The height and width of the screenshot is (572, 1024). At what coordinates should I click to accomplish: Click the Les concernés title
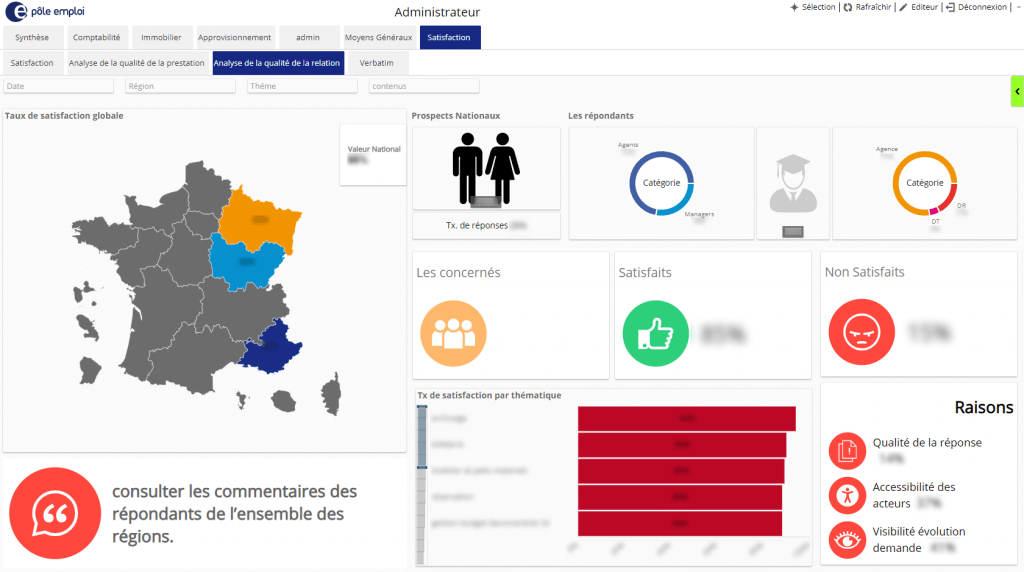tap(458, 272)
